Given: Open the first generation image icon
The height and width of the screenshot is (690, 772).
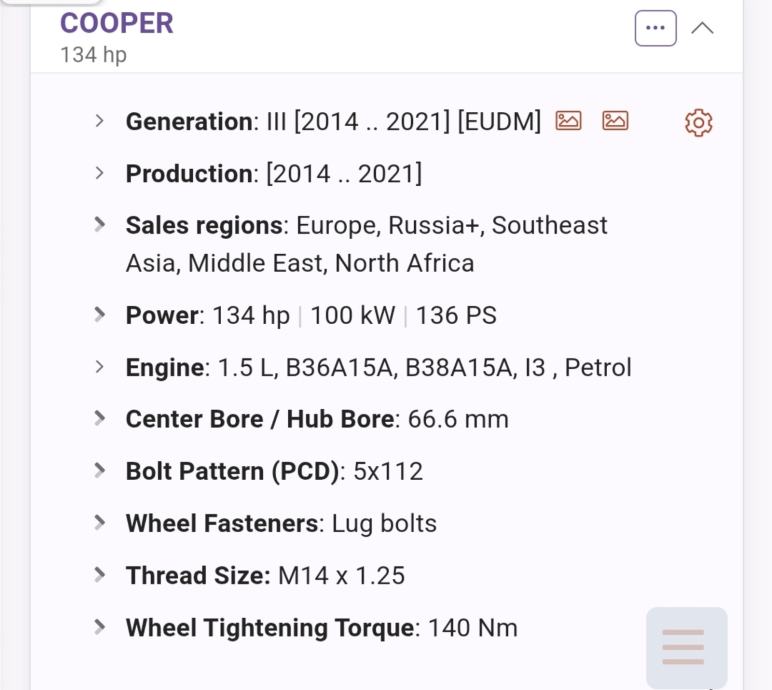Looking at the screenshot, I should [x=568, y=121].
